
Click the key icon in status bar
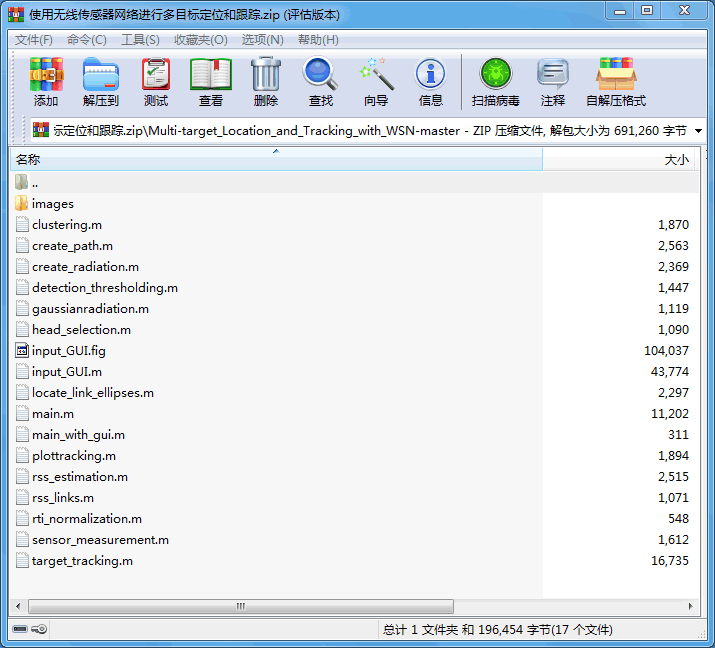[39, 629]
